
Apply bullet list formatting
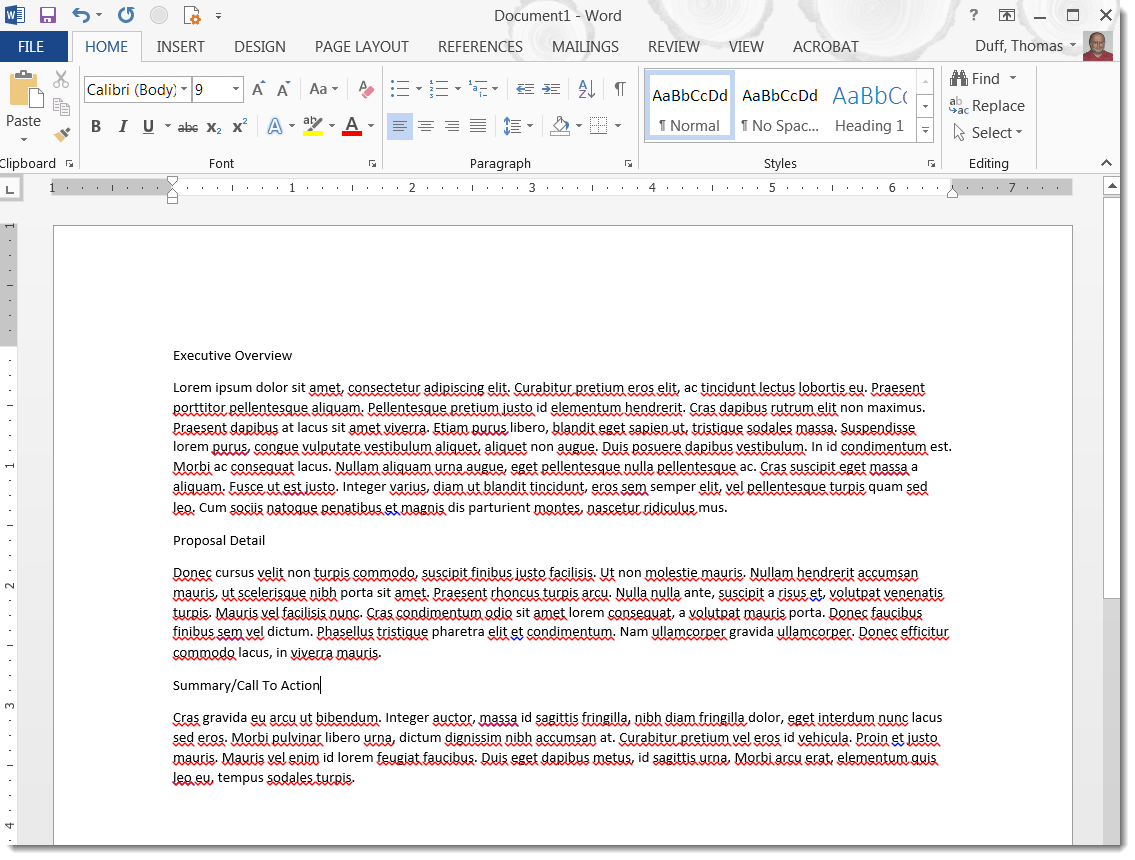coord(399,89)
